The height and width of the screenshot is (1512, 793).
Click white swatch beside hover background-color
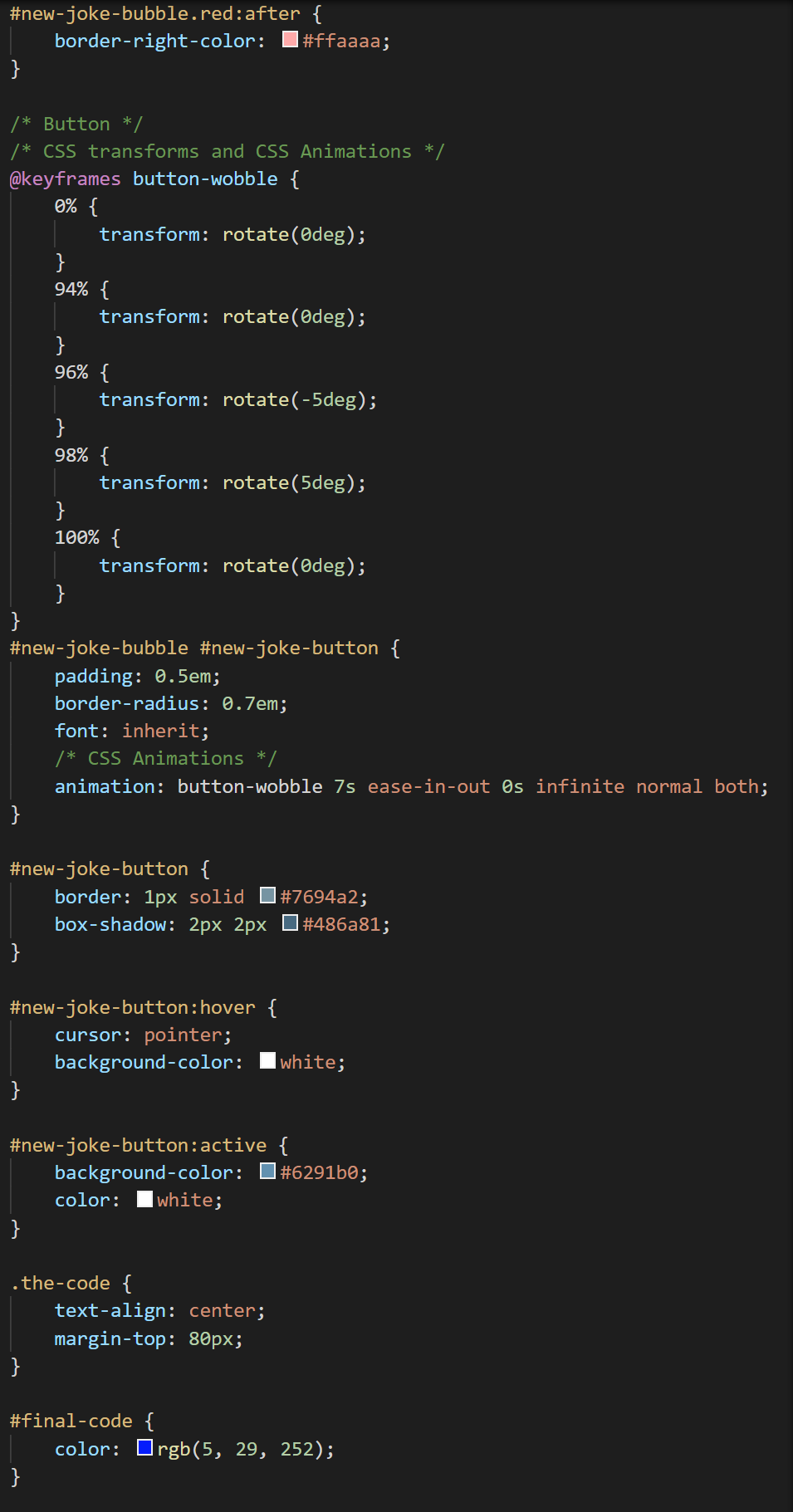point(267,1060)
